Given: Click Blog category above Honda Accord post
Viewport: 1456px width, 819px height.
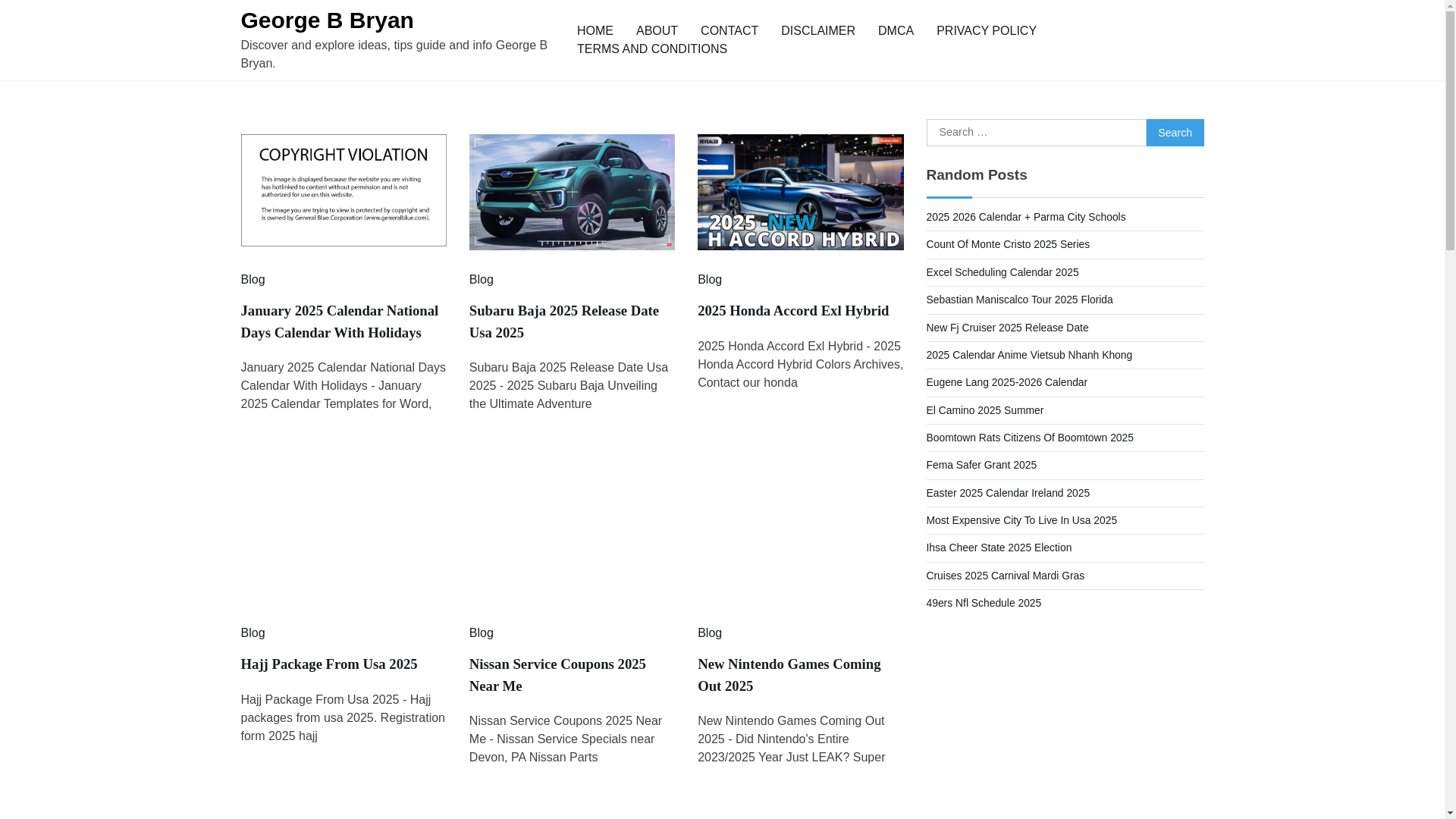Looking at the screenshot, I should click(709, 280).
